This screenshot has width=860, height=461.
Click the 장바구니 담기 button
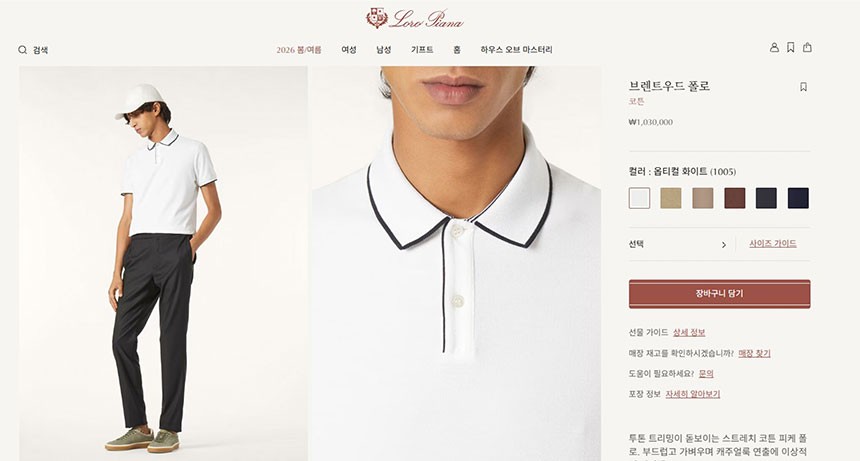719,294
